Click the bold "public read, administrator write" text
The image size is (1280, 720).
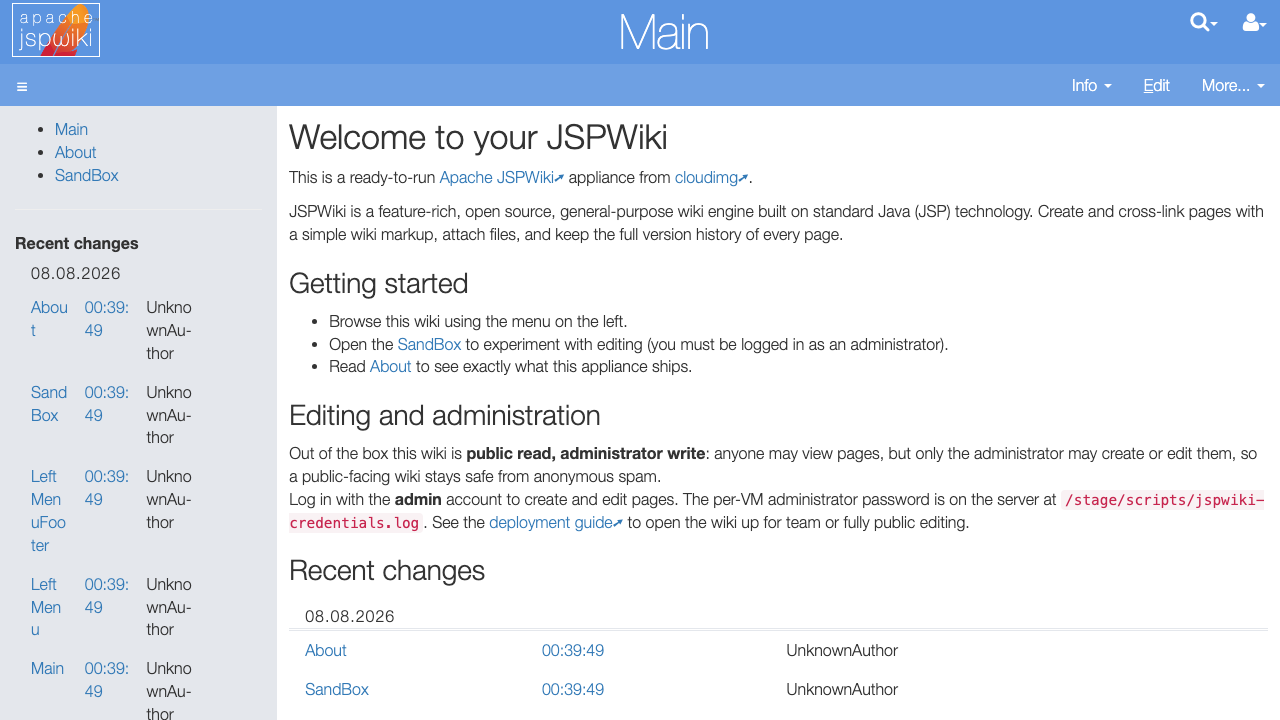(x=586, y=454)
